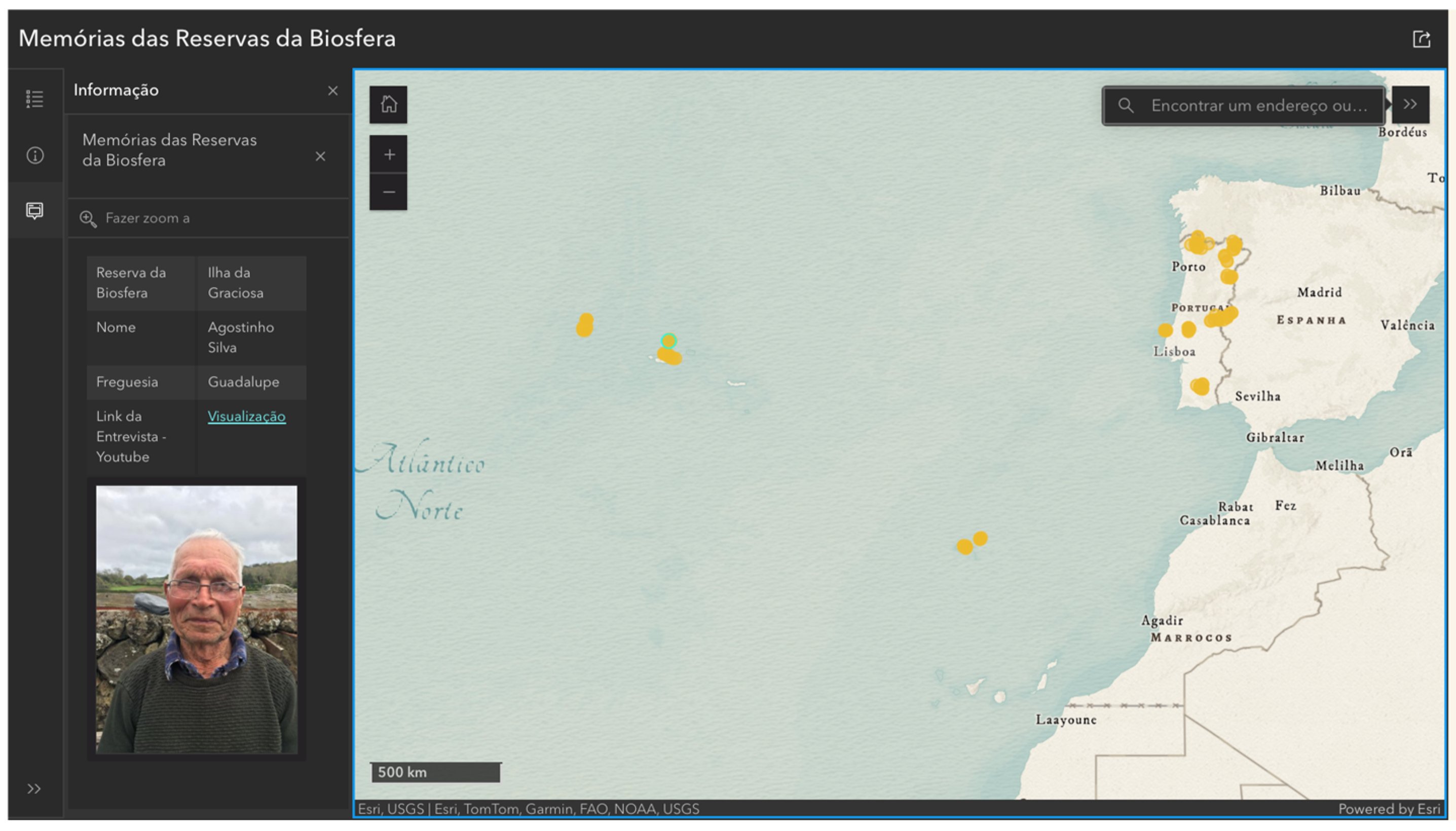Open the Visualização interview link
The image size is (1456, 831).
tap(246, 417)
